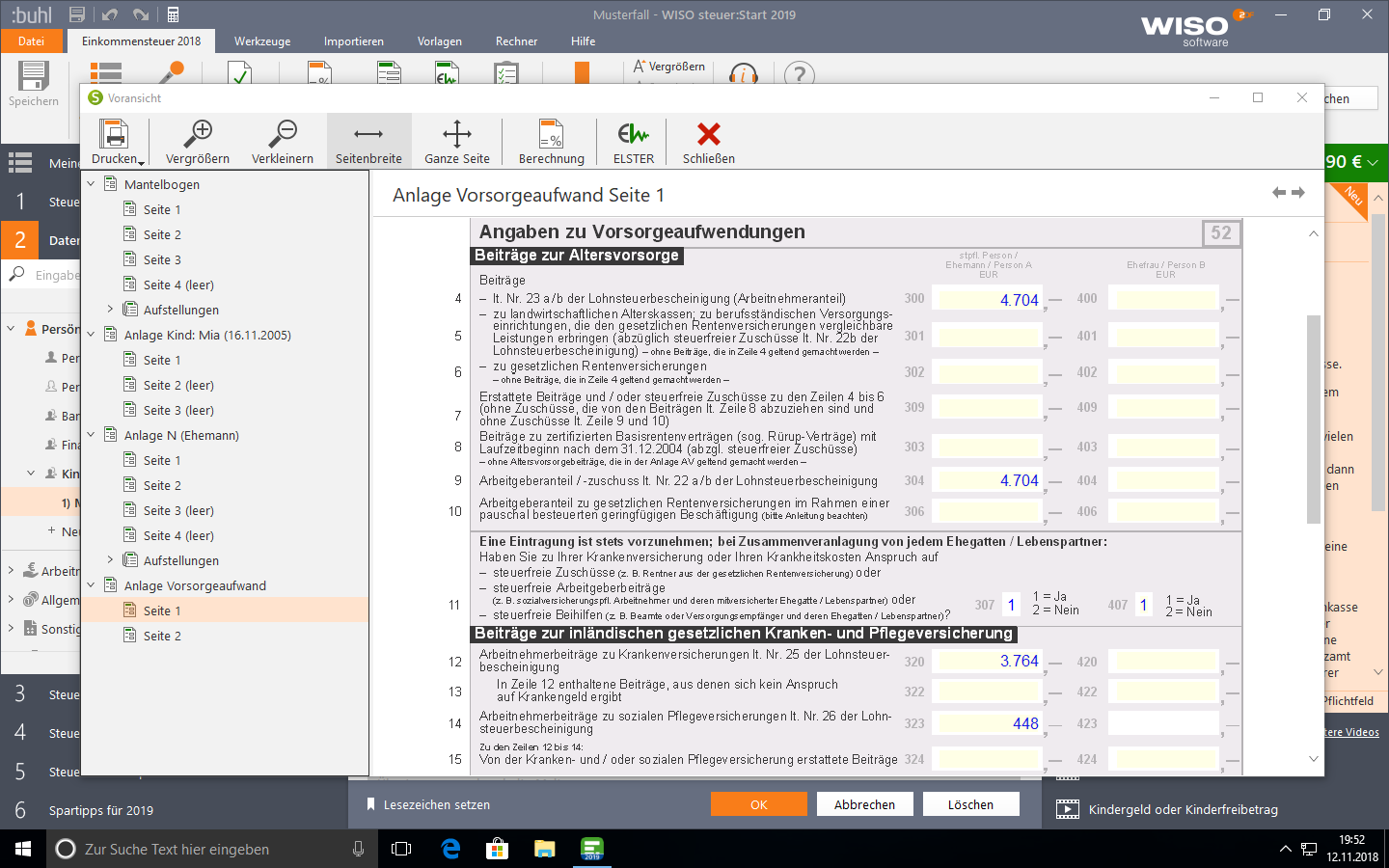Viewport: 1389px width, 868px height.
Task: Go to next page with right arrow
Action: (x=1298, y=193)
